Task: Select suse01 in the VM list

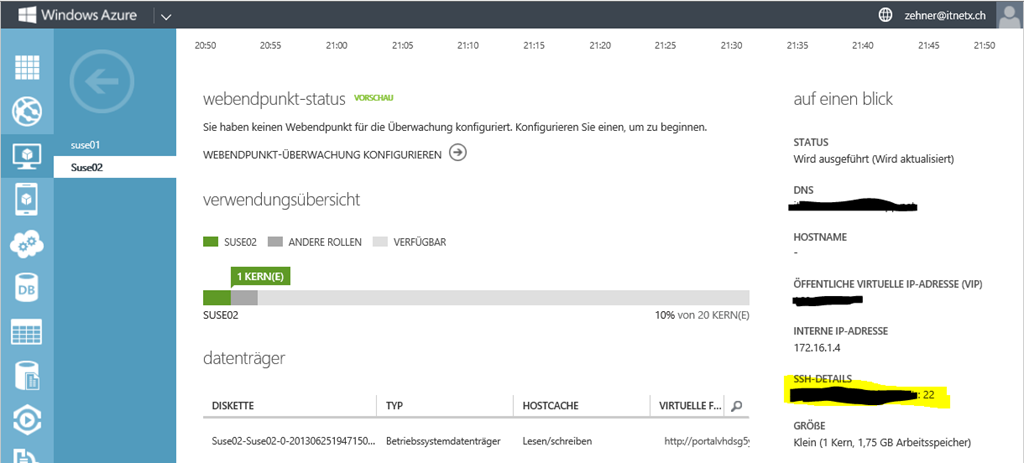Action: 86,145
